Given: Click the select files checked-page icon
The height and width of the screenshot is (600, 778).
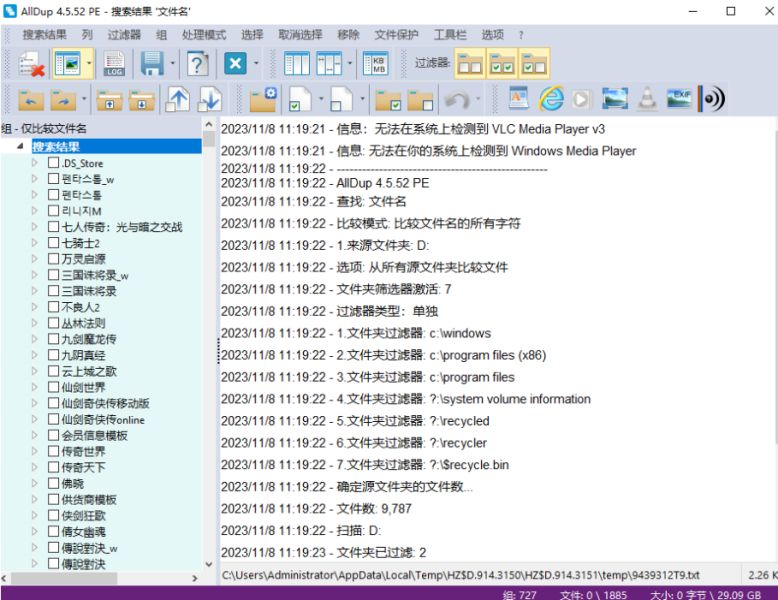Looking at the screenshot, I should pos(300,99).
